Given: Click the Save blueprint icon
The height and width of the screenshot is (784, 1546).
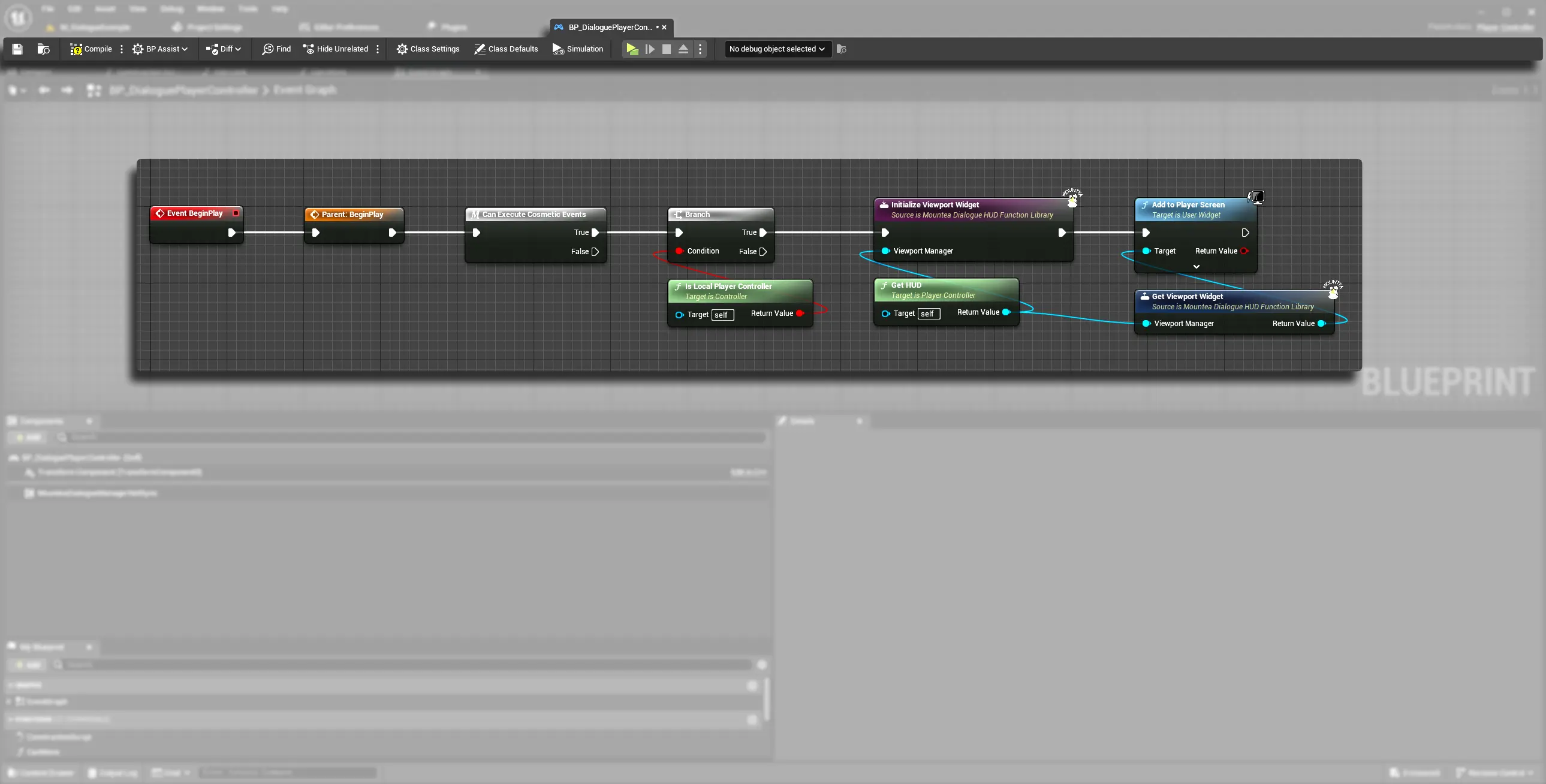Looking at the screenshot, I should tap(17, 49).
